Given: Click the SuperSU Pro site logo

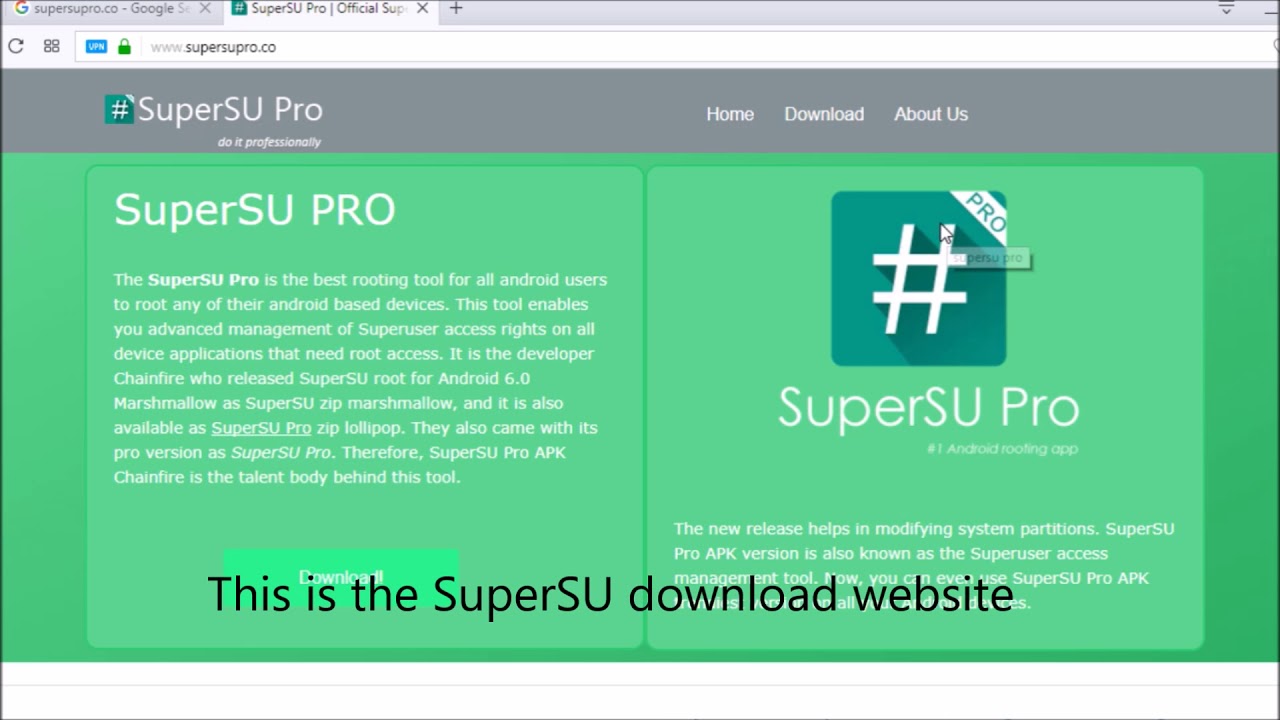Looking at the screenshot, I should 213,110.
